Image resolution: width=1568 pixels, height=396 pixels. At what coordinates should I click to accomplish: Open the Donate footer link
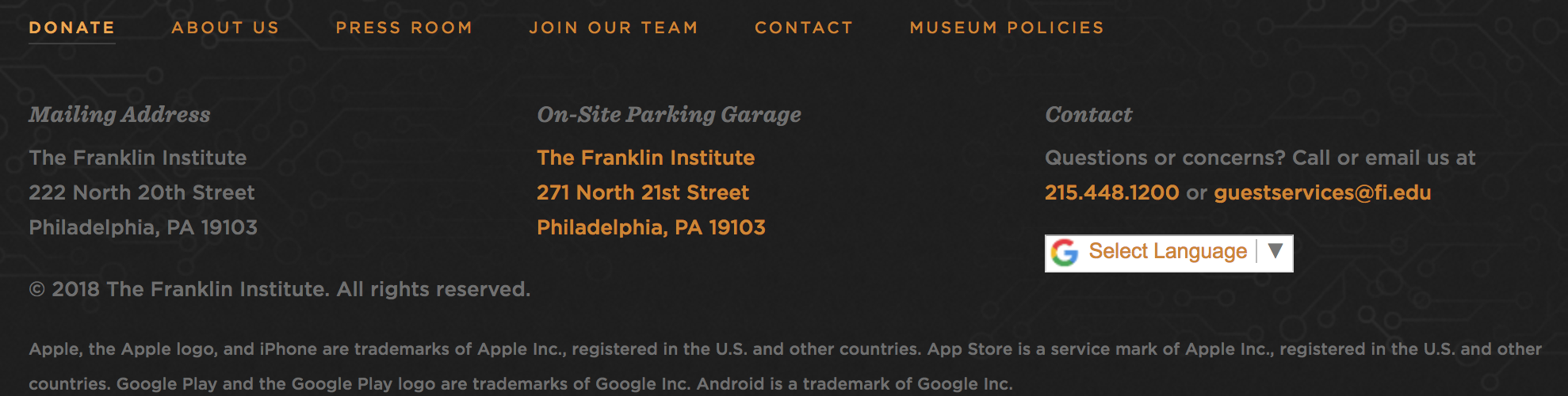point(72,28)
